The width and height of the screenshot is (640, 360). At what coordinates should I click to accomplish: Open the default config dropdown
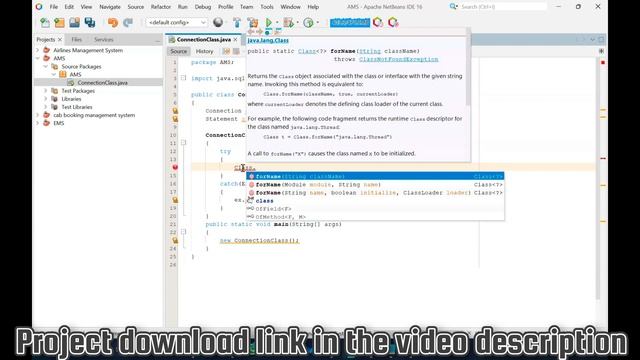tap(176, 22)
